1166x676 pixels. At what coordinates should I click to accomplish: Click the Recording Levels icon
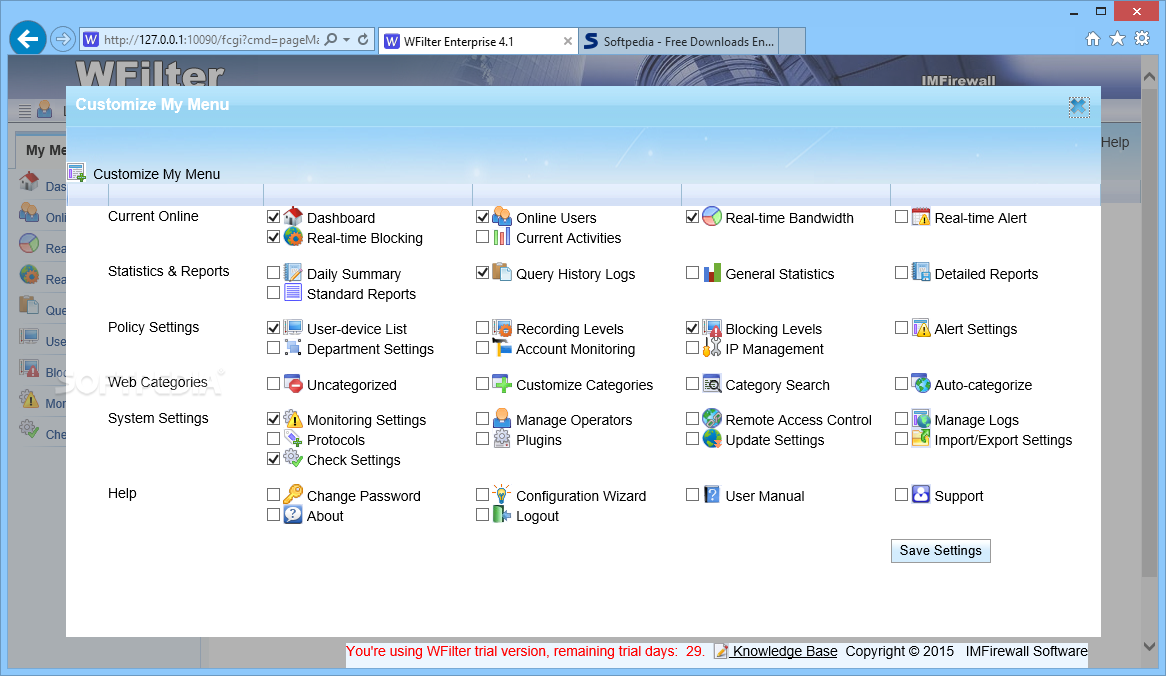tap(502, 327)
